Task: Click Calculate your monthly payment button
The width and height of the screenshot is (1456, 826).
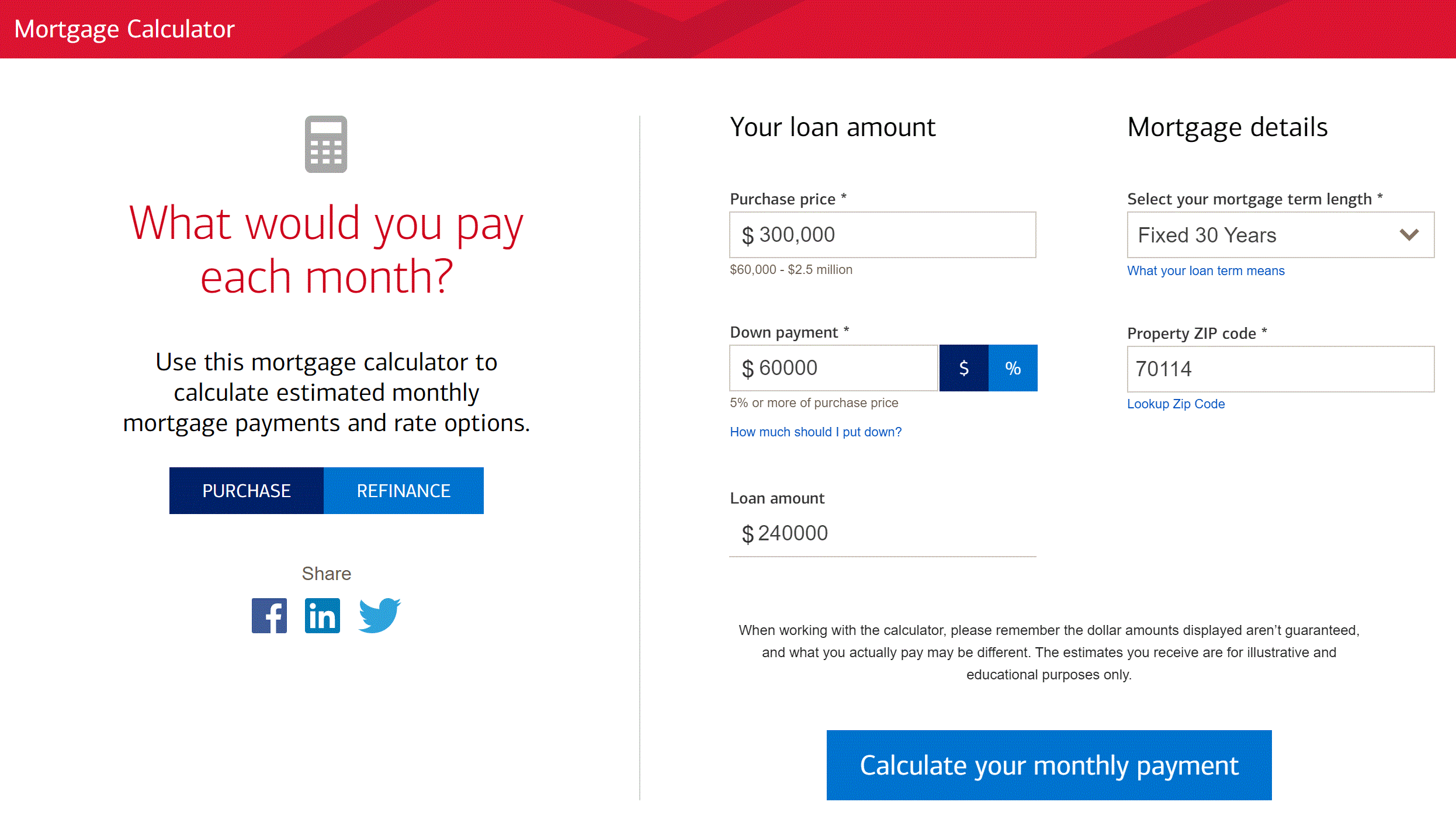Action: coord(1049,765)
